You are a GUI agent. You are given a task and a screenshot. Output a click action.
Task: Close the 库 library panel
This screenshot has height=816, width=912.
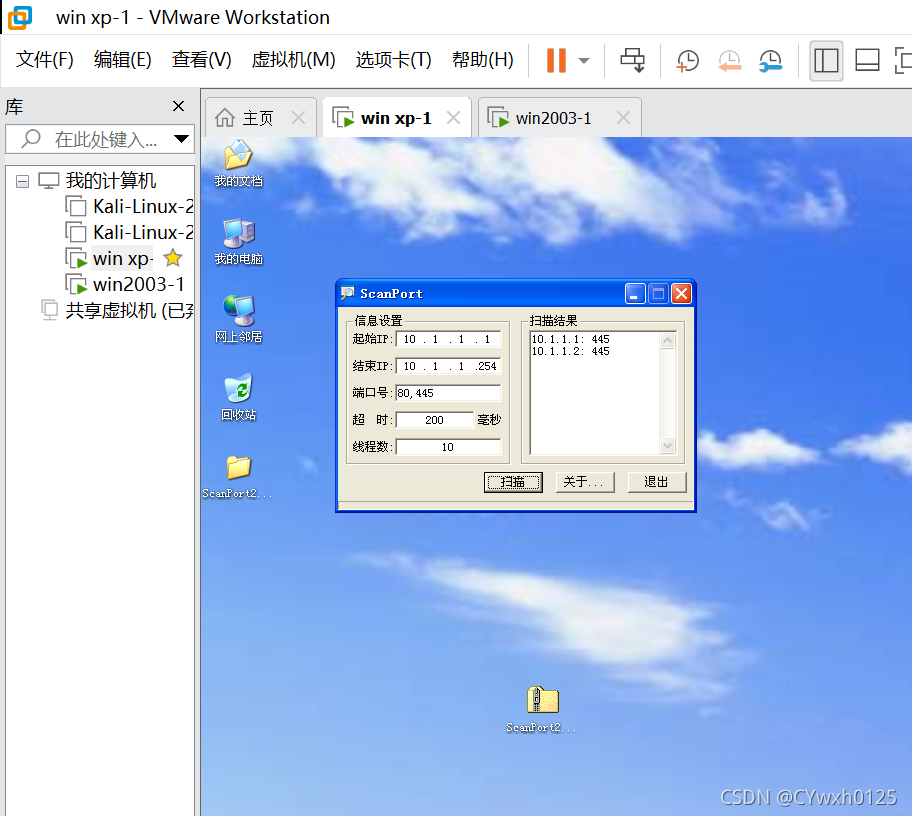pos(179,106)
